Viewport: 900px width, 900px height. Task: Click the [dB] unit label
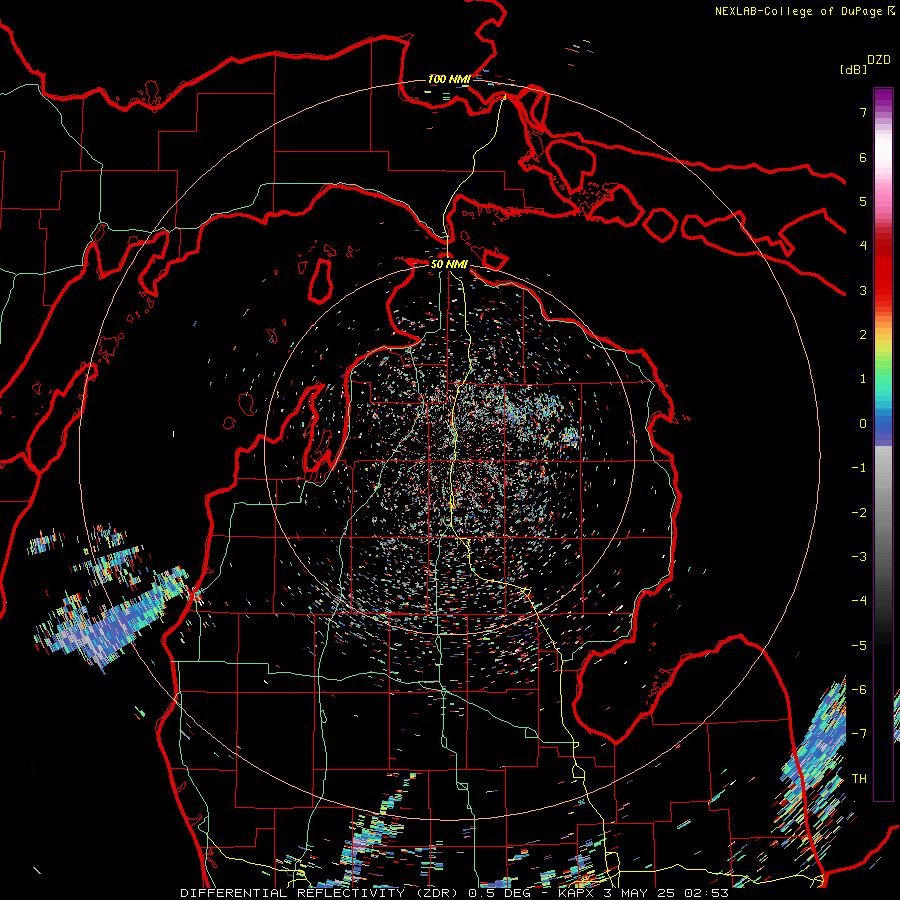click(854, 70)
